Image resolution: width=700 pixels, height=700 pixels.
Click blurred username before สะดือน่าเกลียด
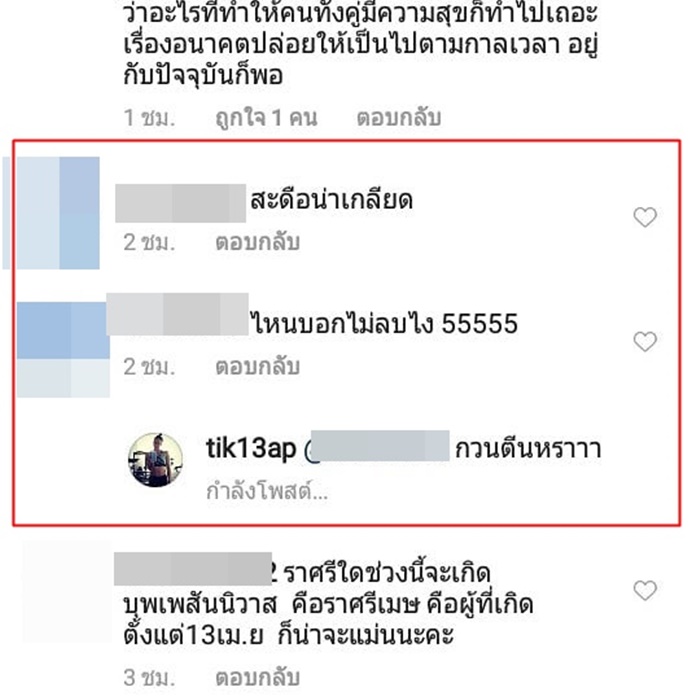tap(180, 203)
